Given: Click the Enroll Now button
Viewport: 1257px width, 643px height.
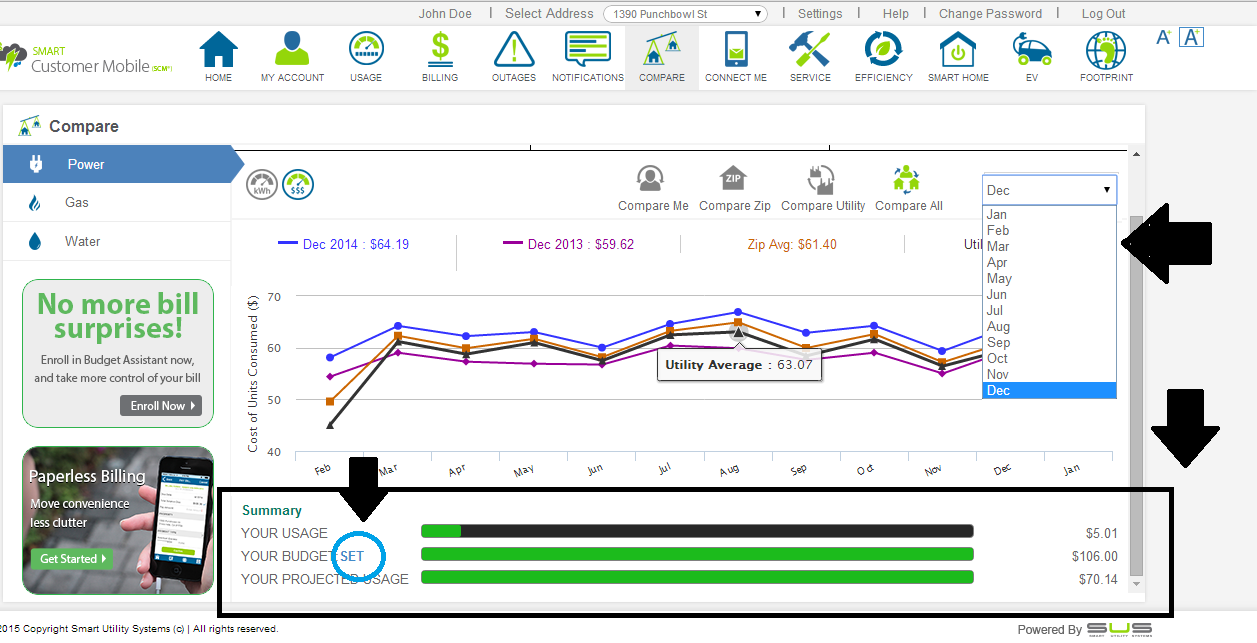Looking at the screenshot, I should (160, 406).
